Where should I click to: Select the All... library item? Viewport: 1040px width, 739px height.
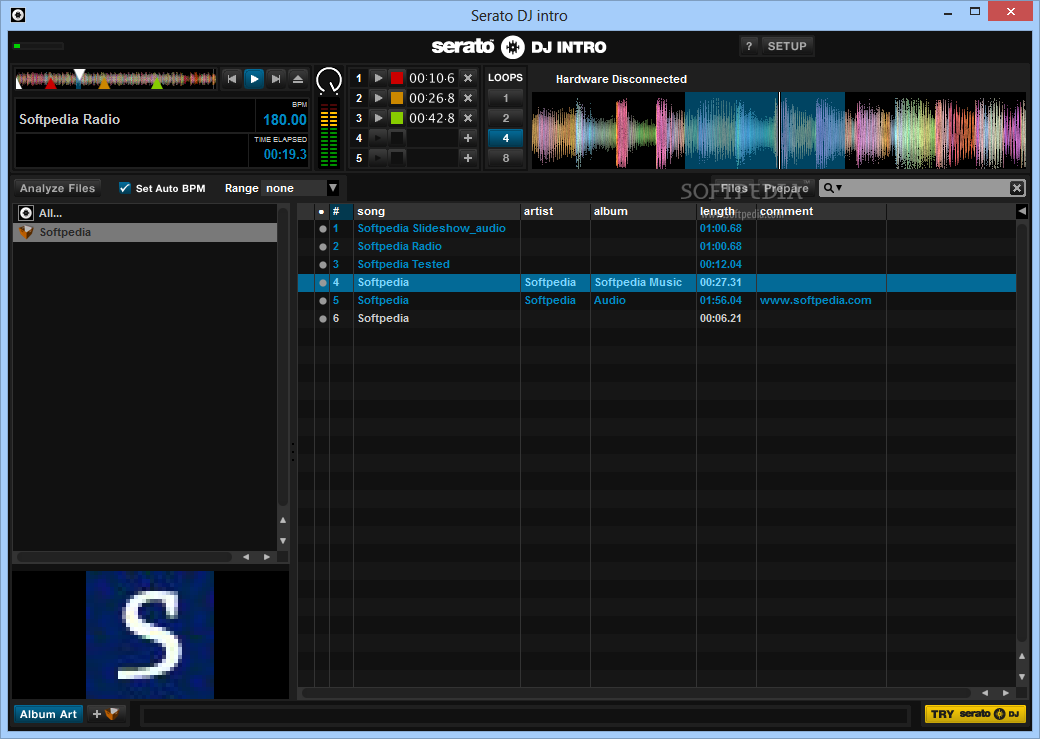pyautogui.click(x=145, y=213)
